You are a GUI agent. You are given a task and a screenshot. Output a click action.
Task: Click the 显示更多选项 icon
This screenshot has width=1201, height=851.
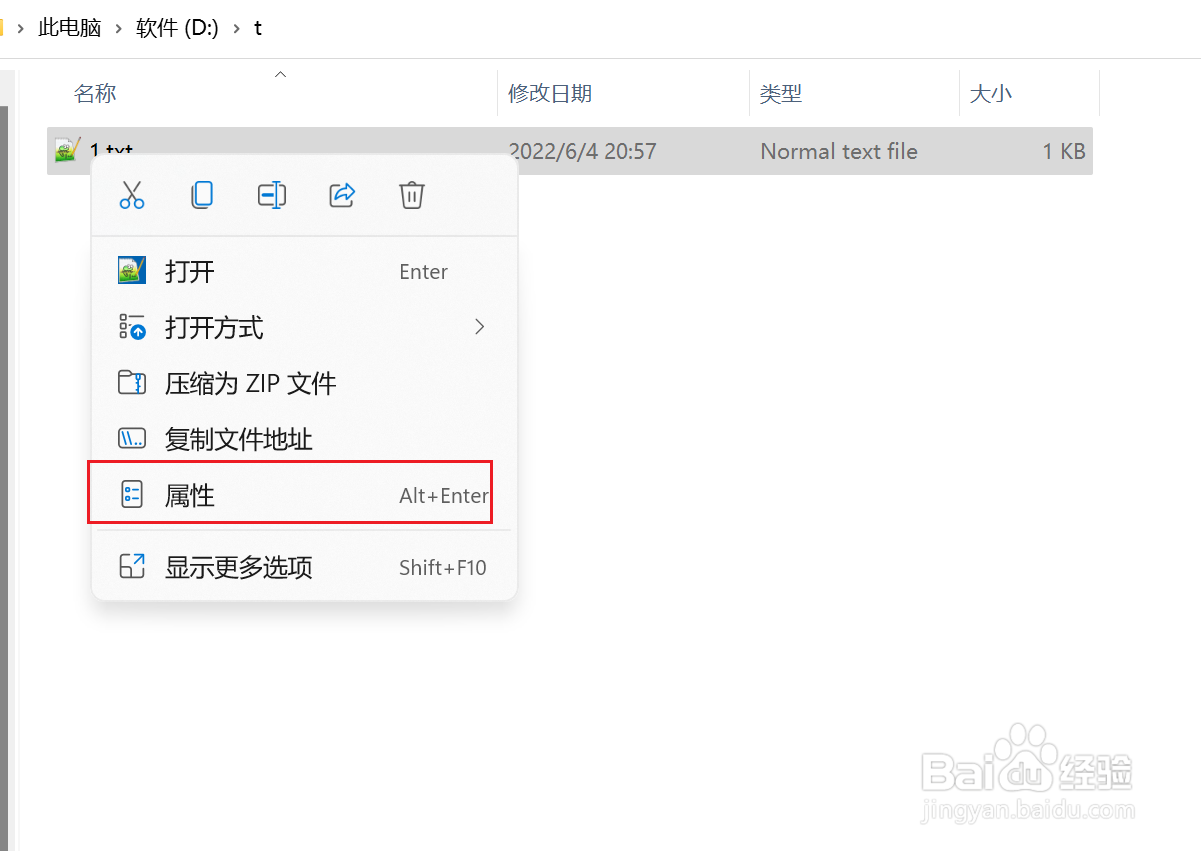[x=131, y=566]
